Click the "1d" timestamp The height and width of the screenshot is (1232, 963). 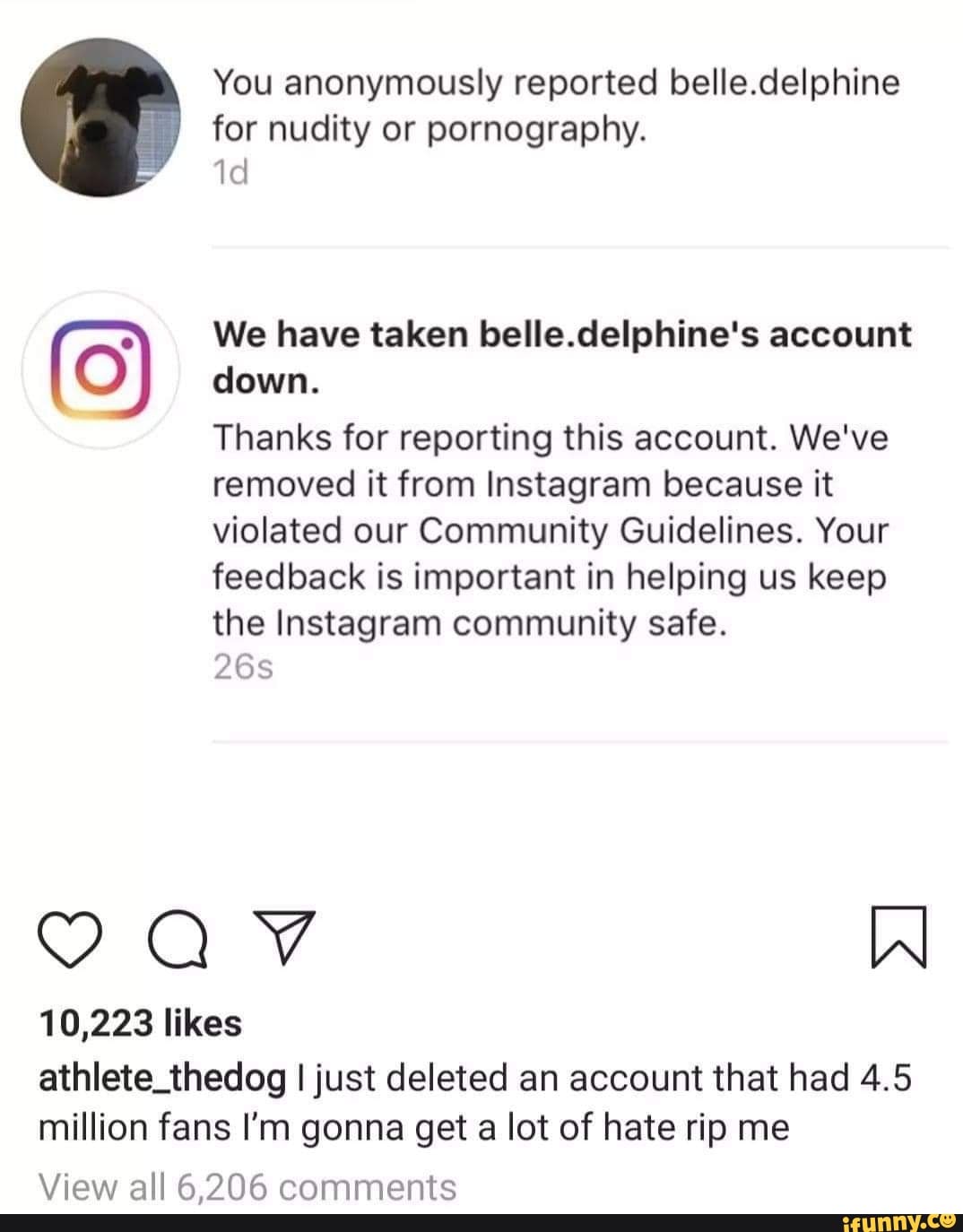230,171
